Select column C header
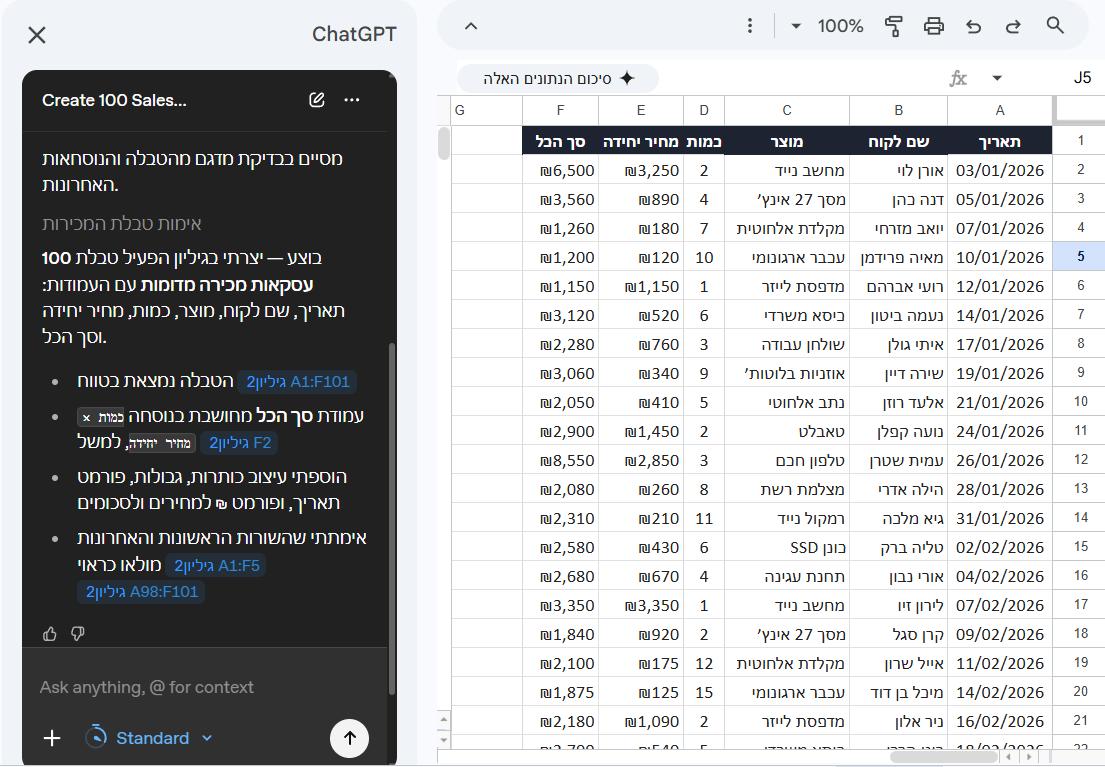1105x767 pixels. pos(787,110)
